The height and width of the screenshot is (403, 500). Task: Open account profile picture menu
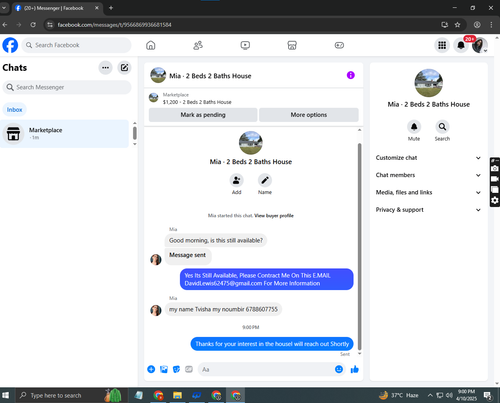(480, 45)
